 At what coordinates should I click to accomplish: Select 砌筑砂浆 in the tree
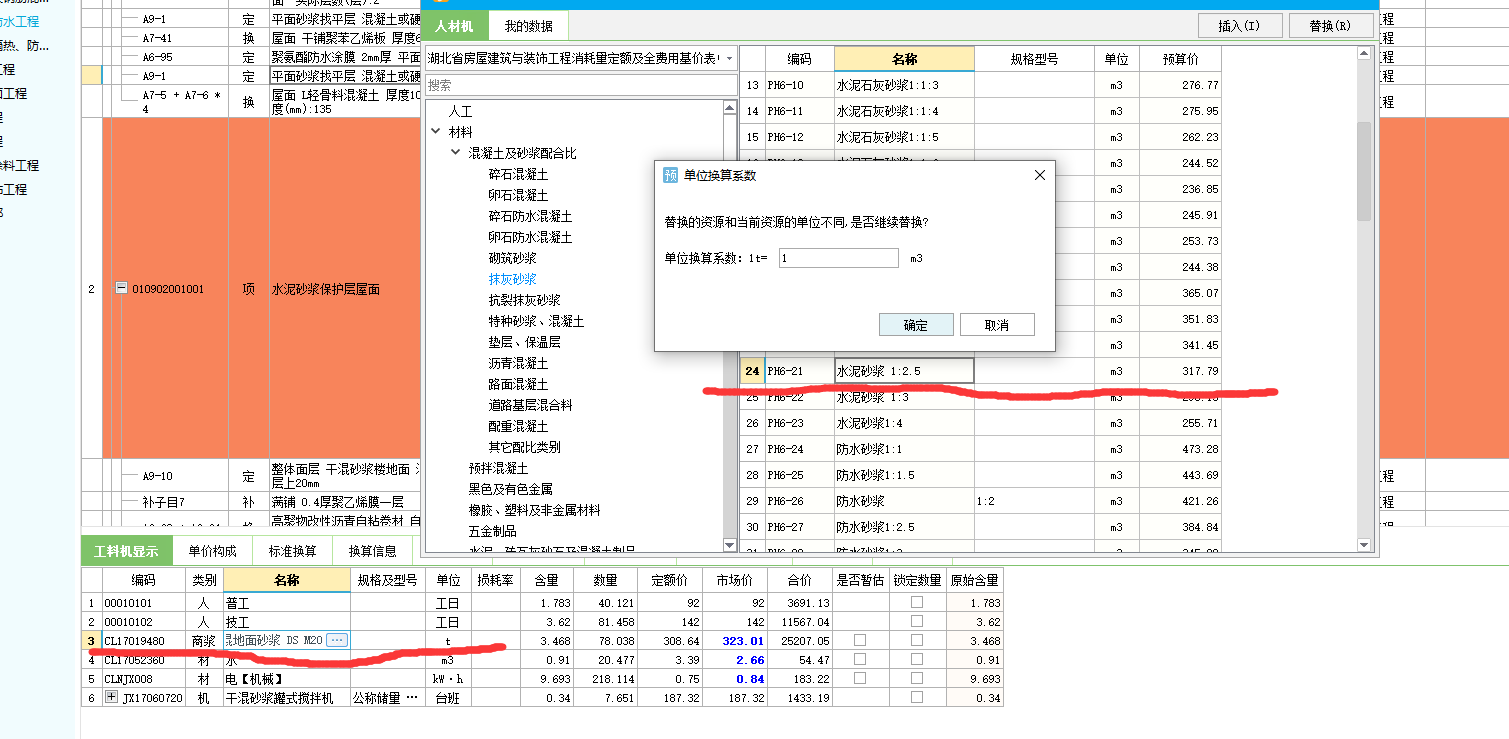[x=512, y=258]
